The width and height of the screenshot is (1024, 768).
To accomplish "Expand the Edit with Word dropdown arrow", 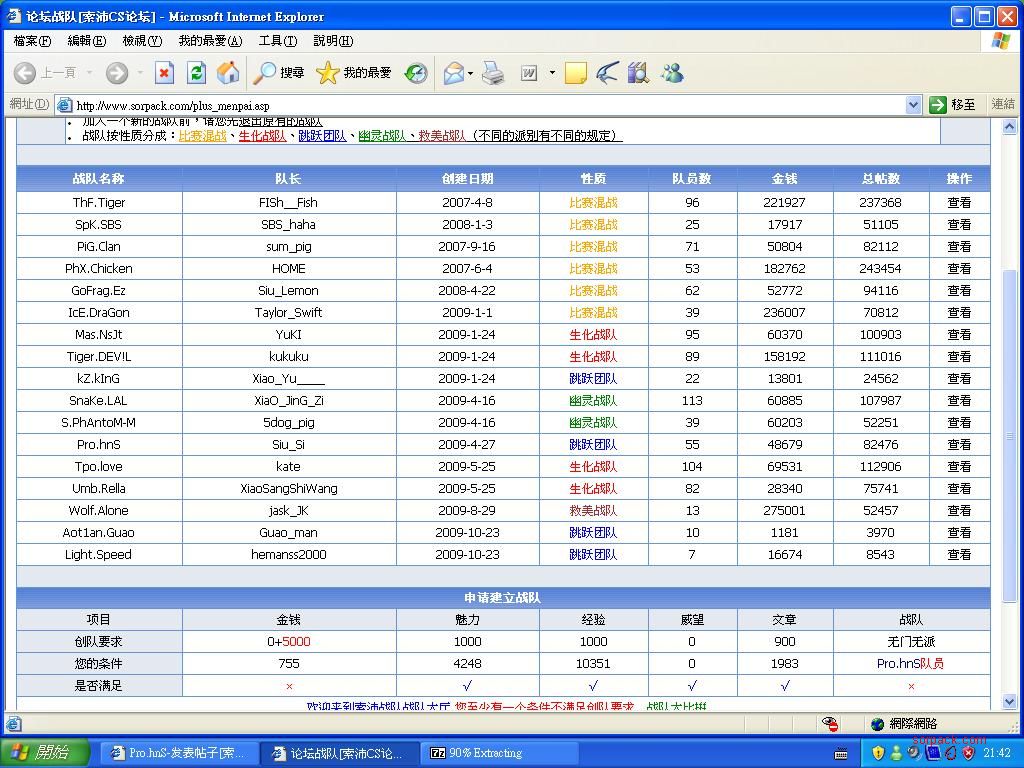I will pos(551,73).
